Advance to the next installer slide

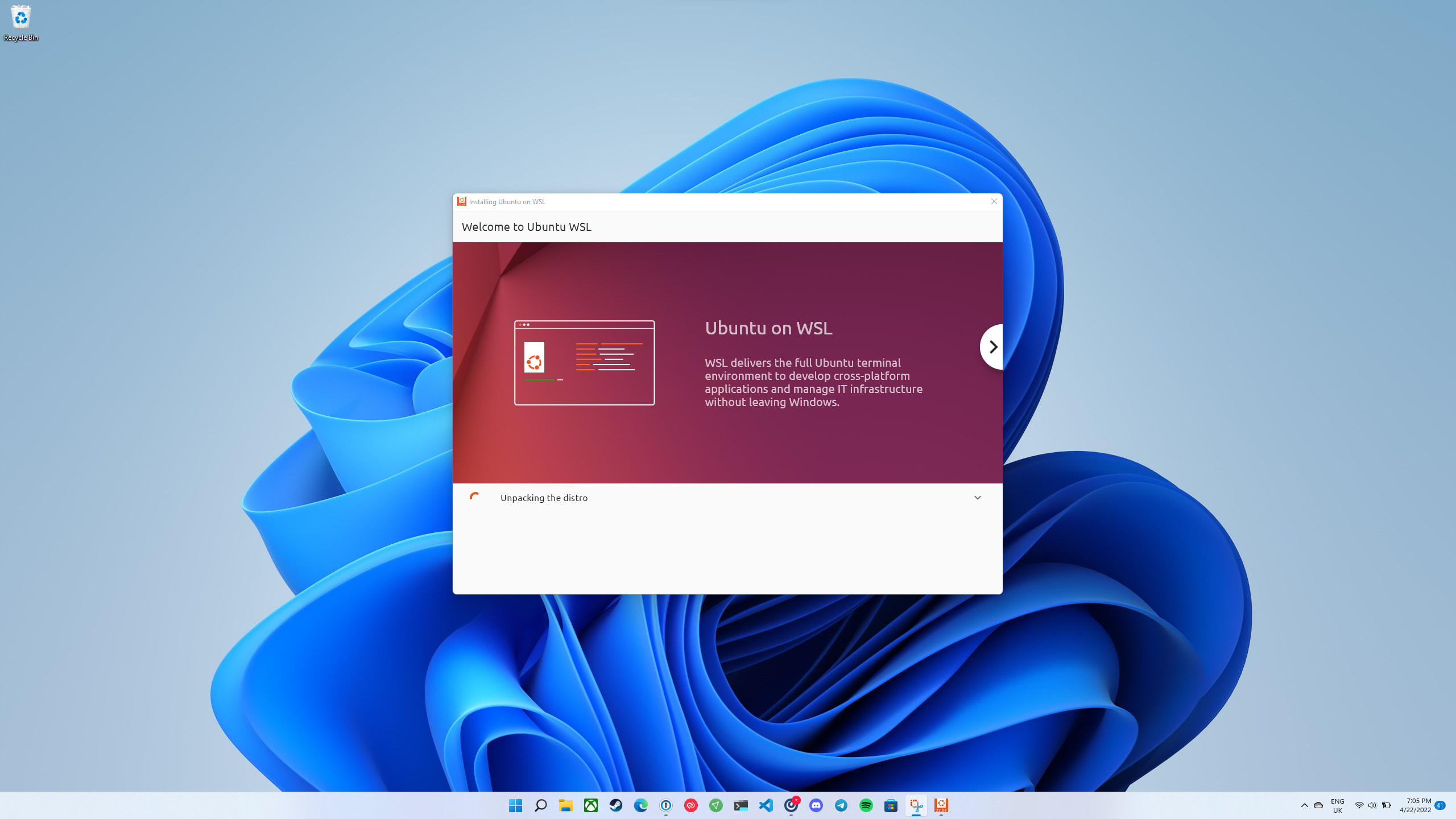(992, 347)
